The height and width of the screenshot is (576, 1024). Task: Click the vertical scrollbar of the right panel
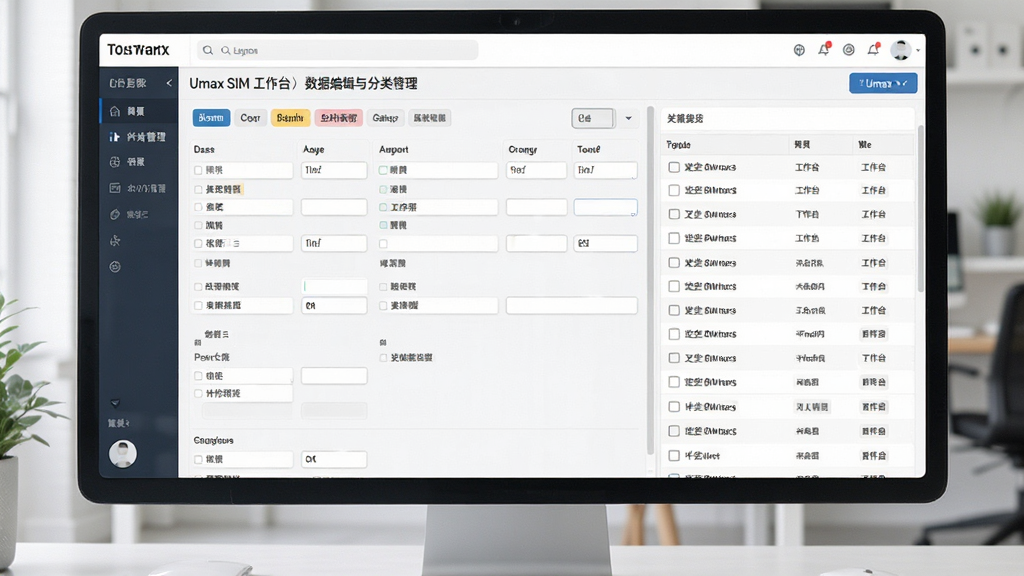921,209
